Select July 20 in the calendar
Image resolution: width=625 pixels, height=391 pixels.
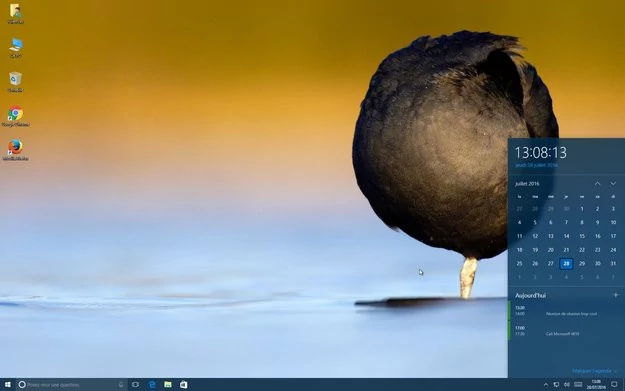pyautogui.click(x=550, y=250)
